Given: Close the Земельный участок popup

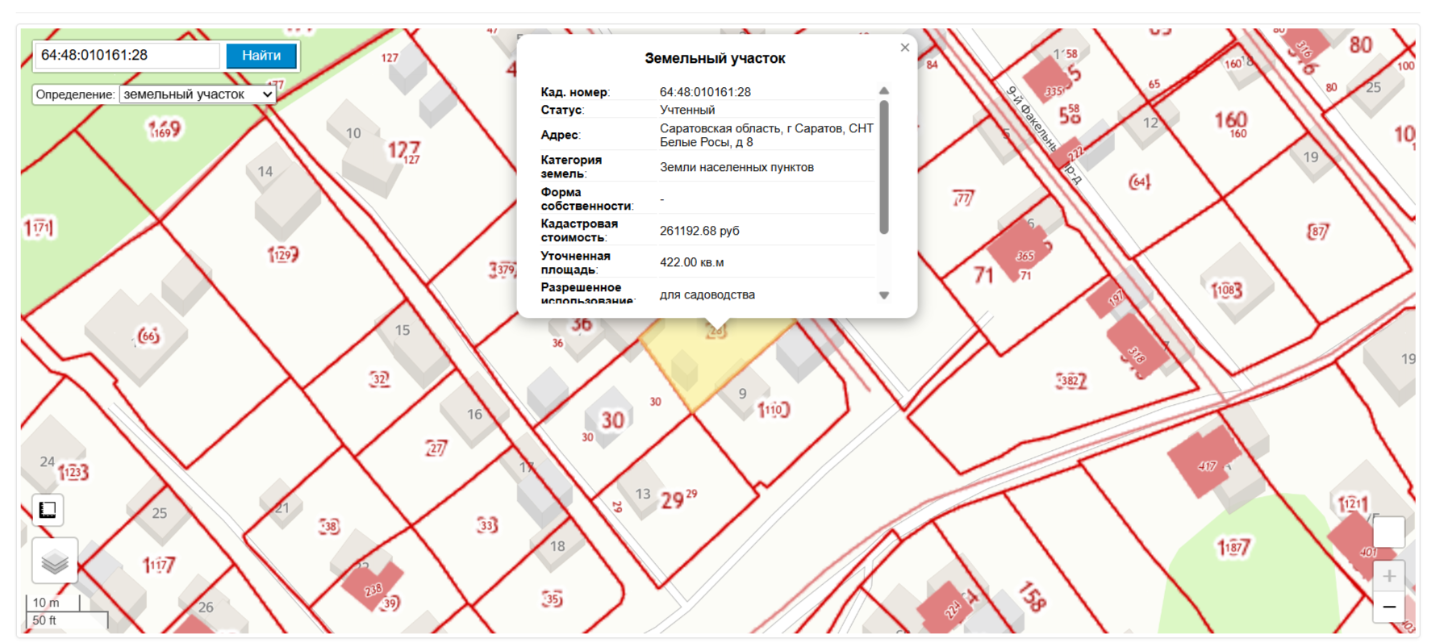Looking at the screenshot, I should pos(905,47).
